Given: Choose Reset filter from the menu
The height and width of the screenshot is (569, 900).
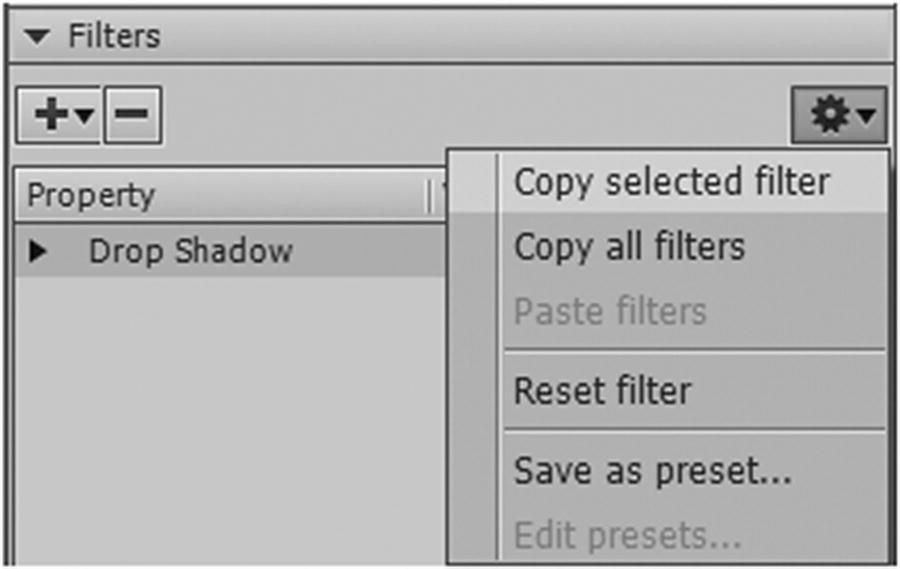Looking at the screenshot, I should click(x=602, y=390).
